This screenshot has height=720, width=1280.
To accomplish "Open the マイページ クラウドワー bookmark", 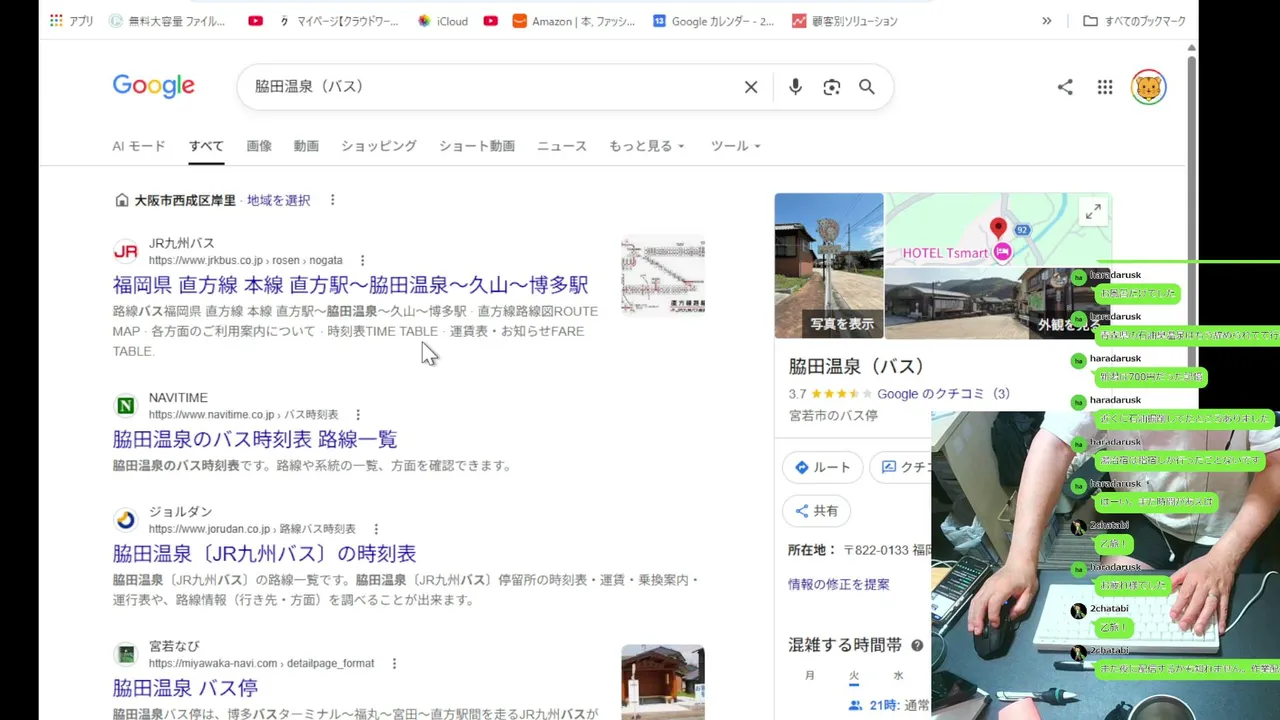I will (339, 21).
